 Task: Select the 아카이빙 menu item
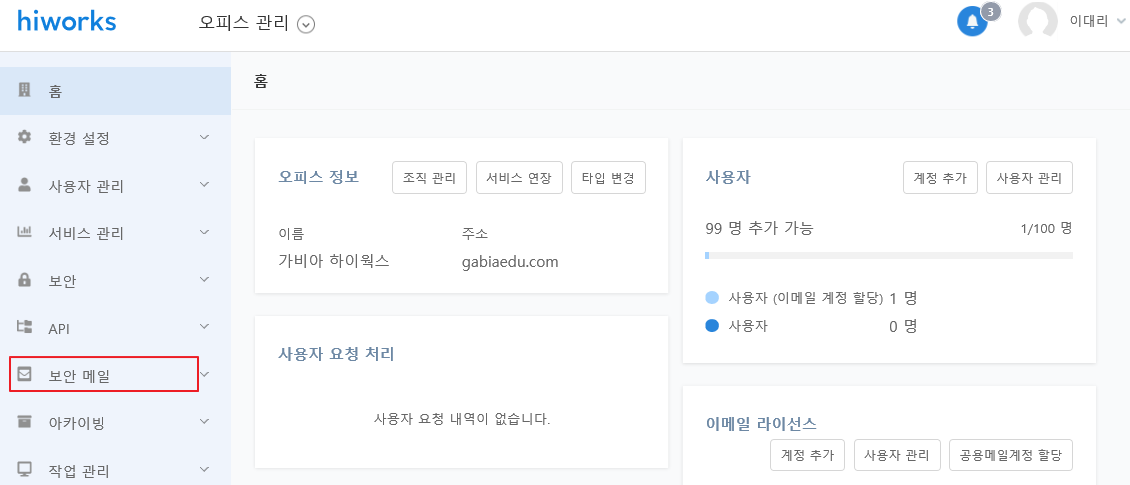click(115, 422)
